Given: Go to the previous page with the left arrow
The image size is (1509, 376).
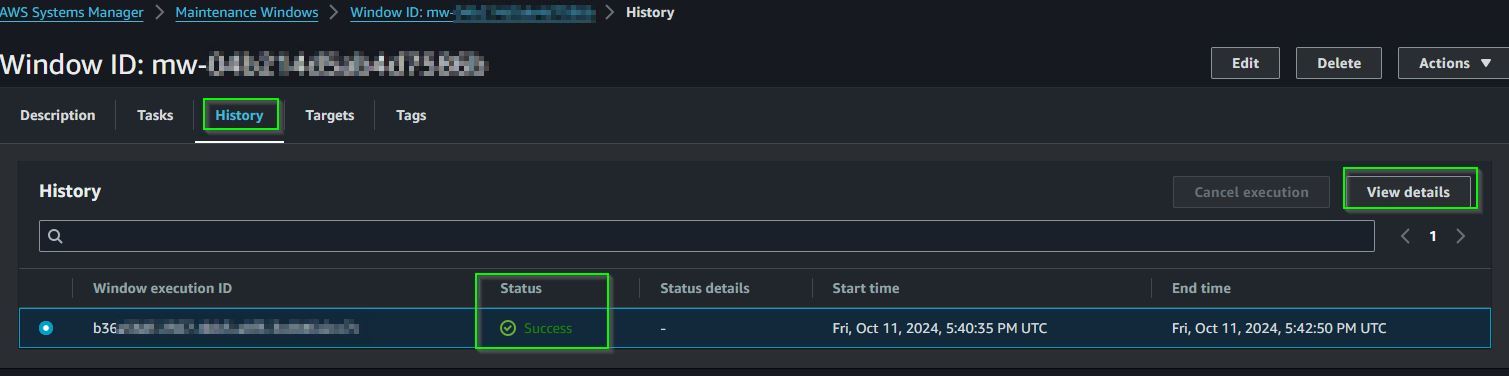Looking at the screenshot, I should point(1405,236).
